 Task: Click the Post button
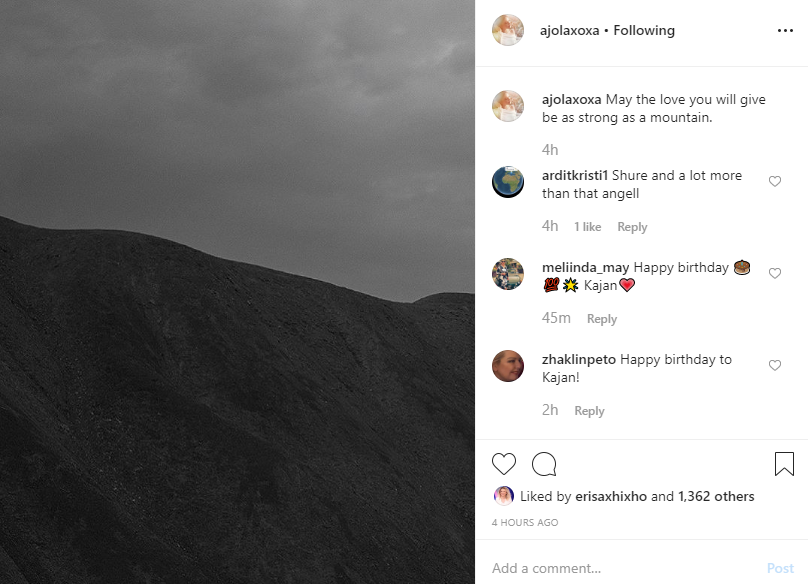[x=780, y=568]
